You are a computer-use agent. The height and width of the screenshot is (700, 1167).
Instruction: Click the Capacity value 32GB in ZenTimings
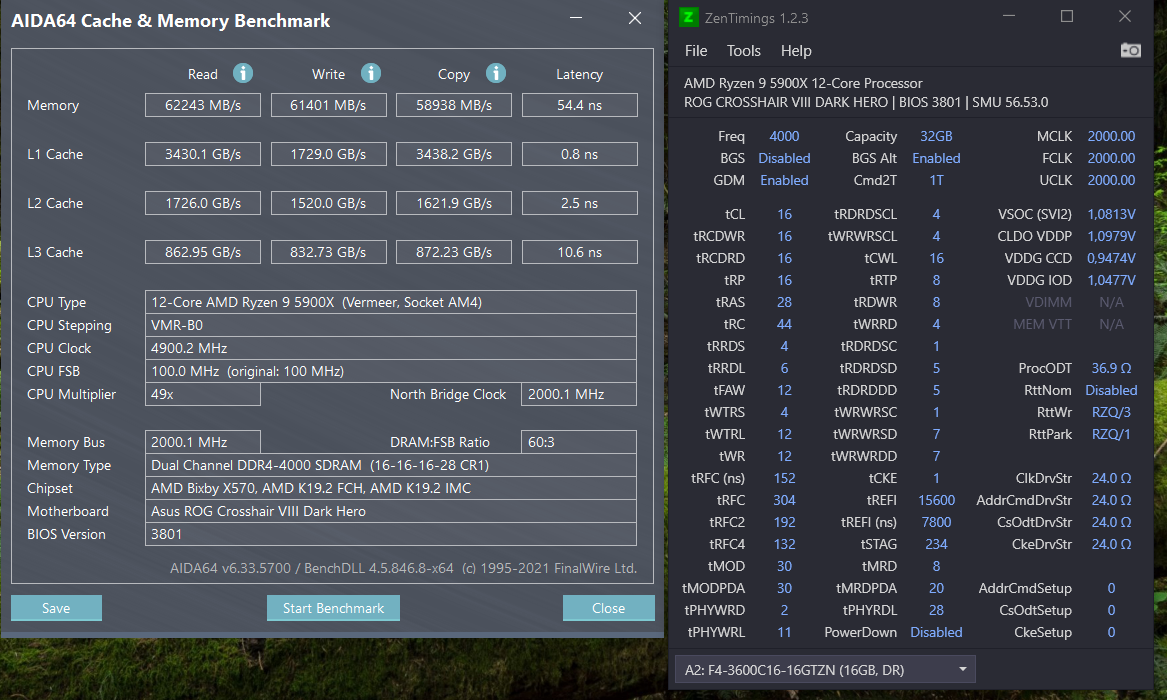(x=936, y=136)
